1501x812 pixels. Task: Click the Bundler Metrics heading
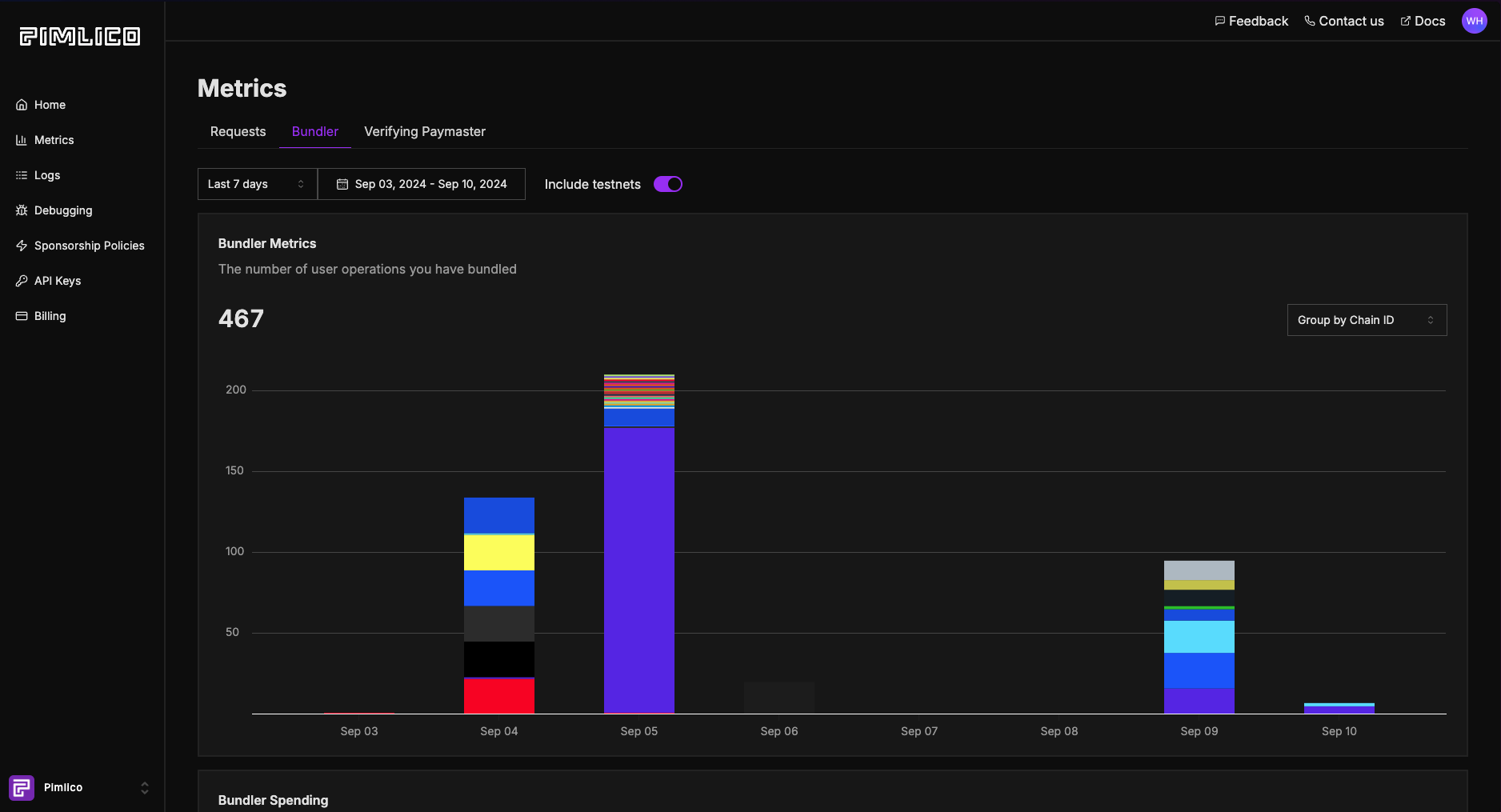pyautogui.click(x=267, y=243)
